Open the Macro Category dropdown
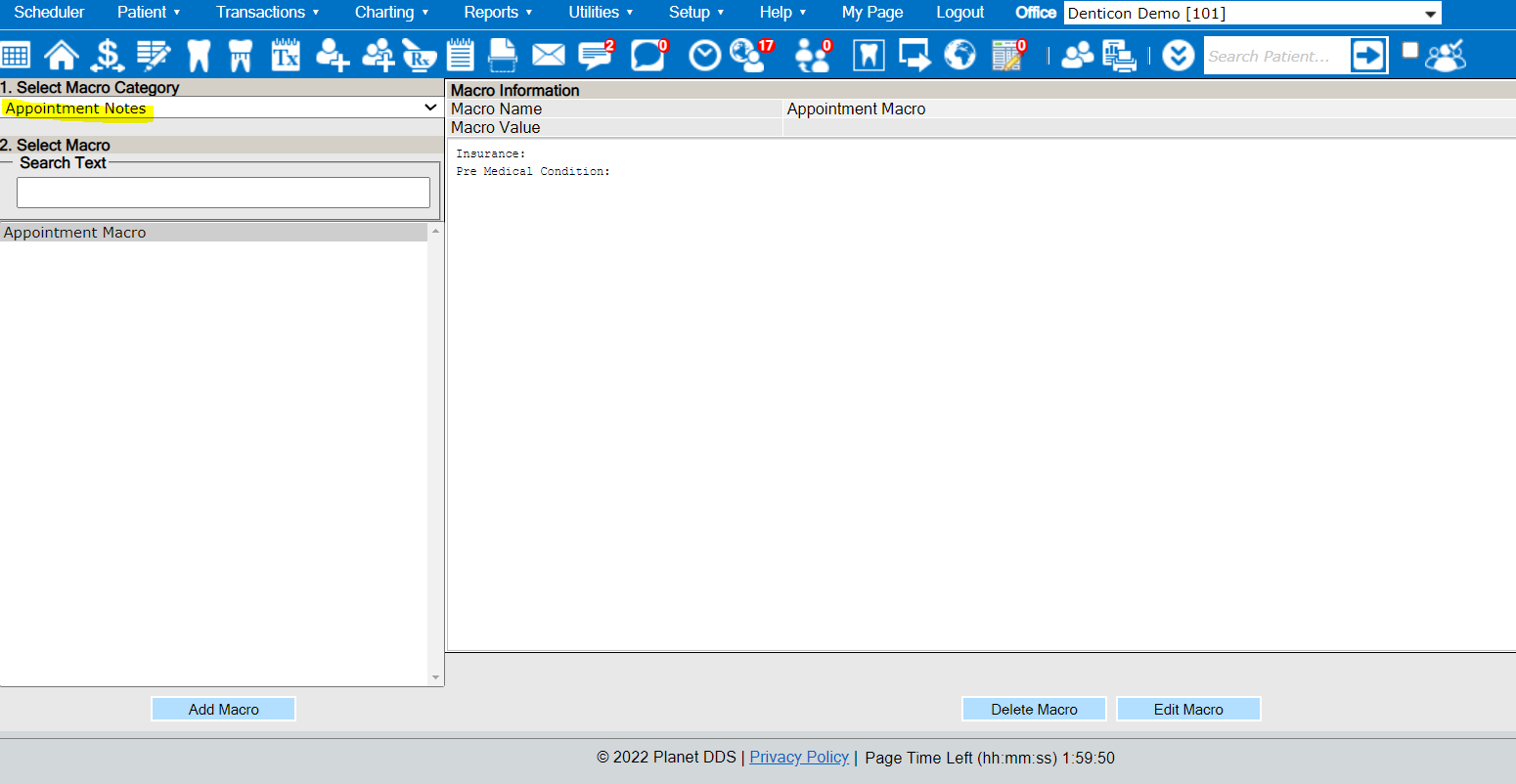This screenshot has height=784, width=1516. pyautogui.click(x=221, y=108)
